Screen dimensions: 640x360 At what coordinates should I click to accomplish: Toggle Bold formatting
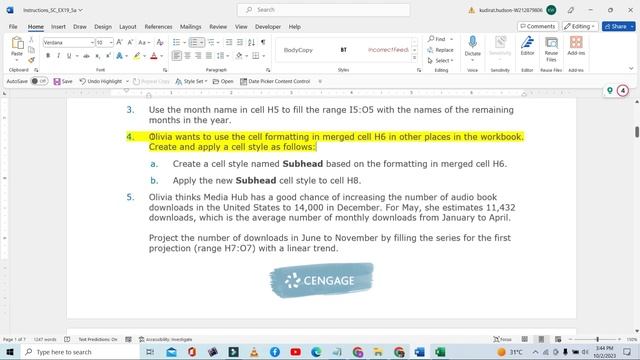48,56
